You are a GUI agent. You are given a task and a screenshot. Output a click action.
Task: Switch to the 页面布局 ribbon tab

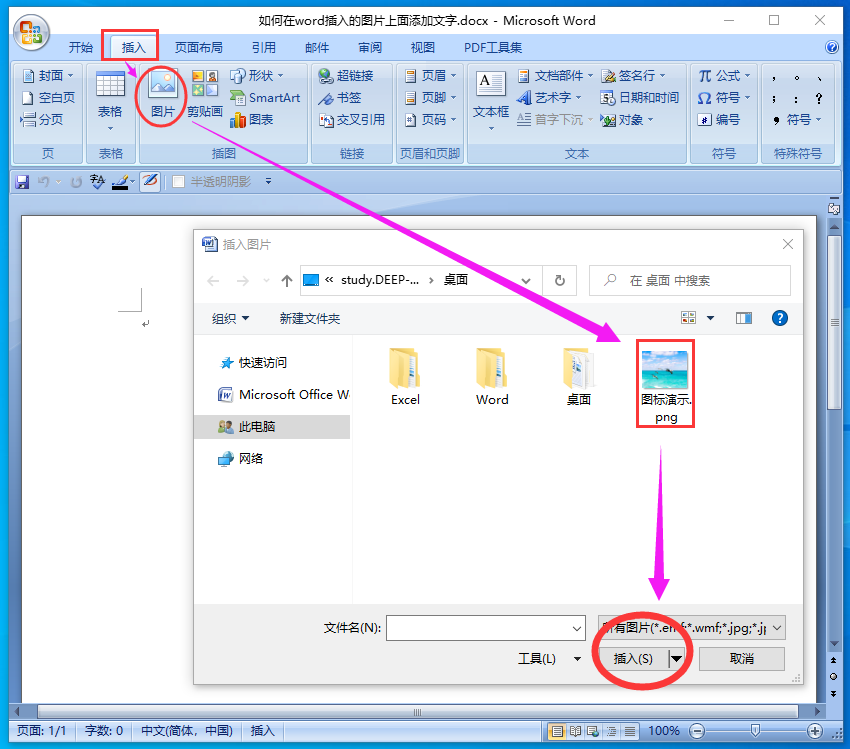(198, 48)
